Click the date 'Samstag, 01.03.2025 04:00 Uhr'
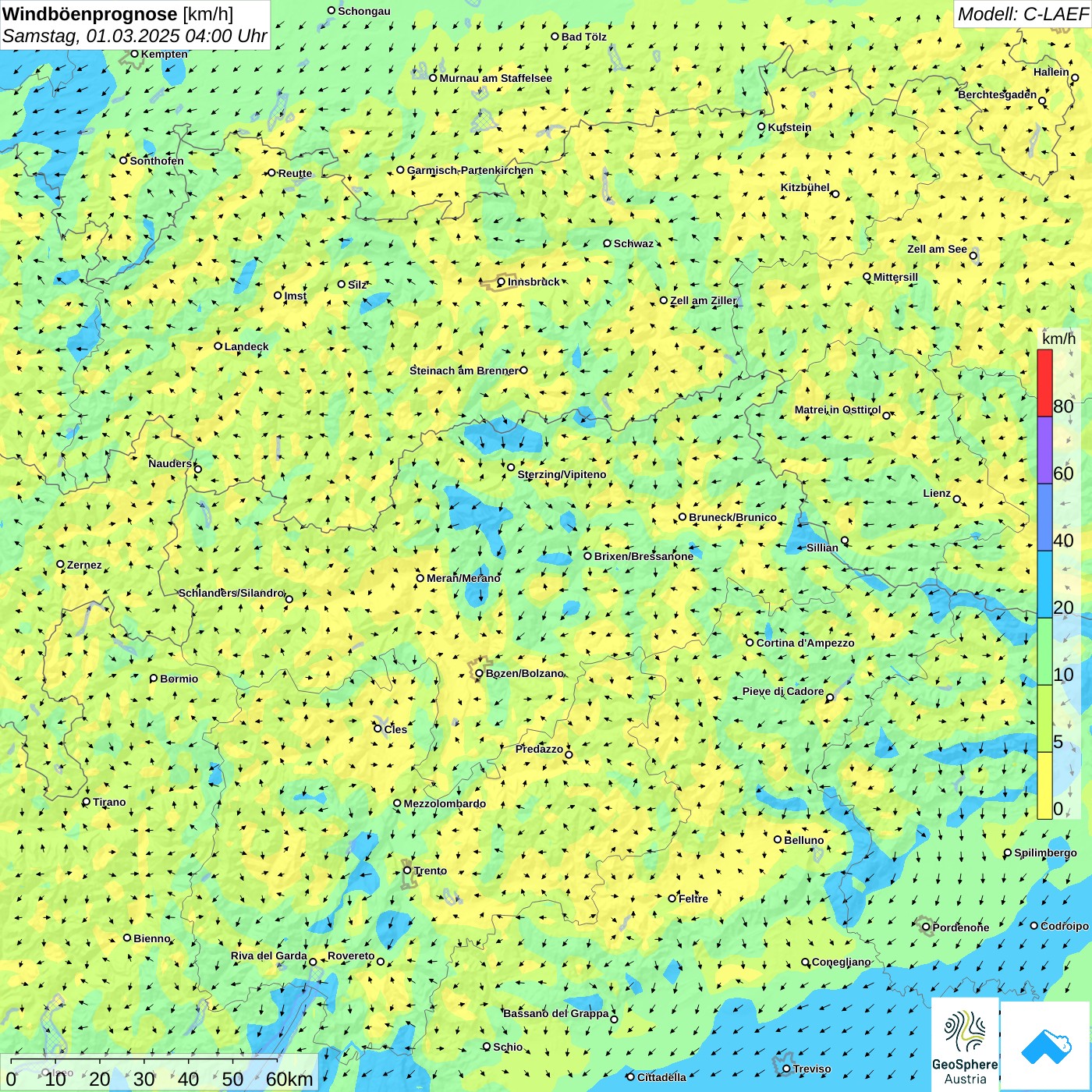Viewport: 1092px width, 1092px height. pos(135,36)
